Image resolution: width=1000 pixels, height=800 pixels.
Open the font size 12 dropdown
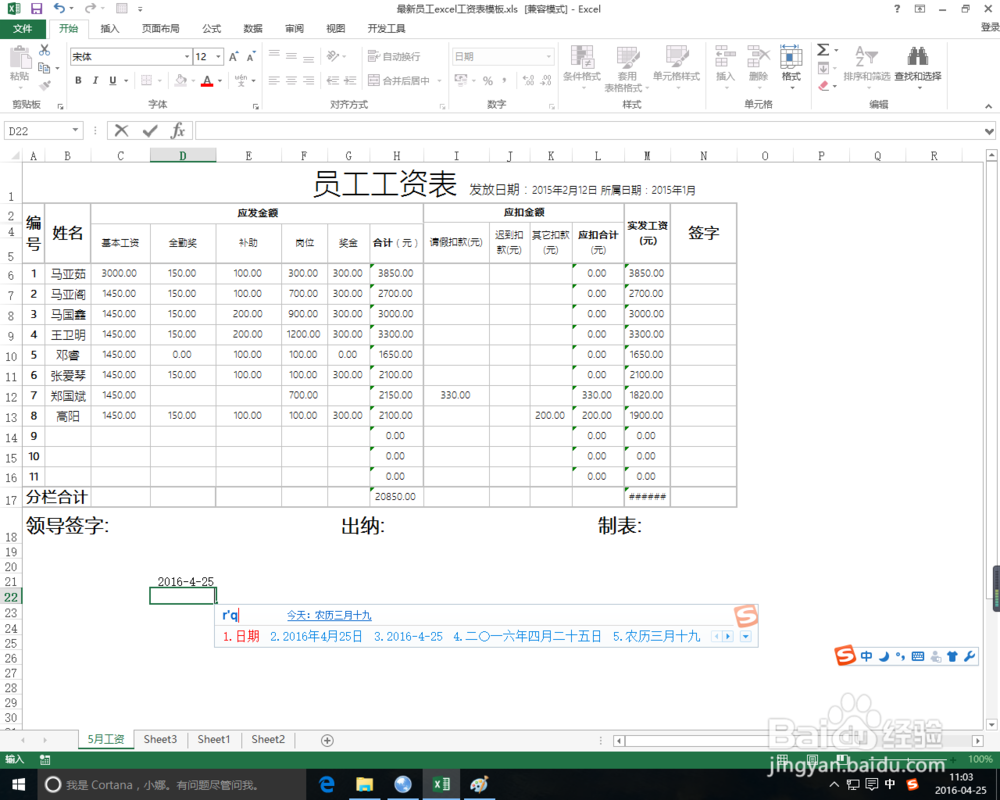[x=218, y=57]
